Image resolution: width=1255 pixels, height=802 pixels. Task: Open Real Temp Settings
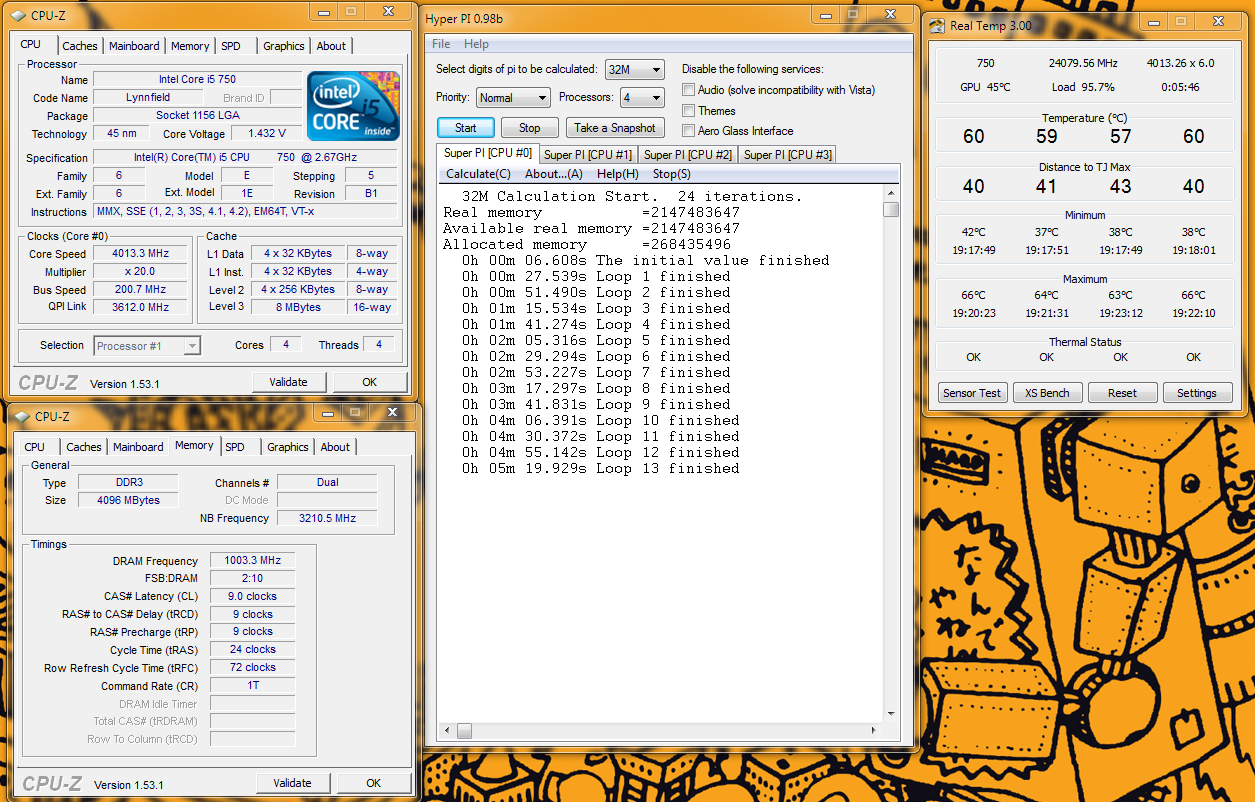(1196, 393)
